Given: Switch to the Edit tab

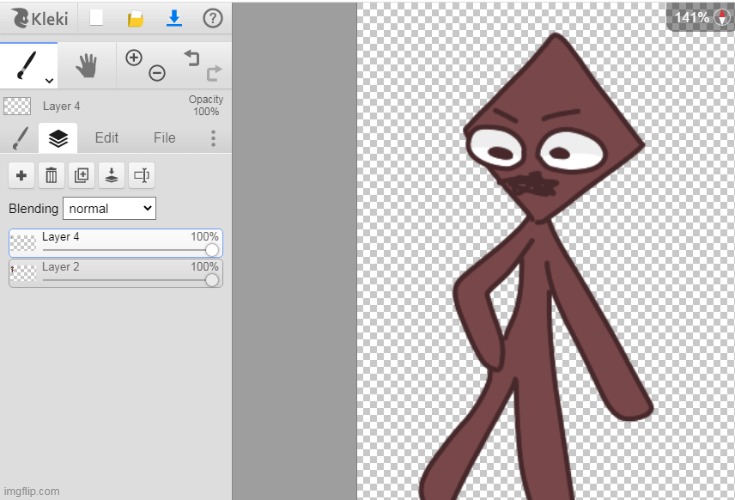Looking at the screenshot, I should click(x=106, y=138).
